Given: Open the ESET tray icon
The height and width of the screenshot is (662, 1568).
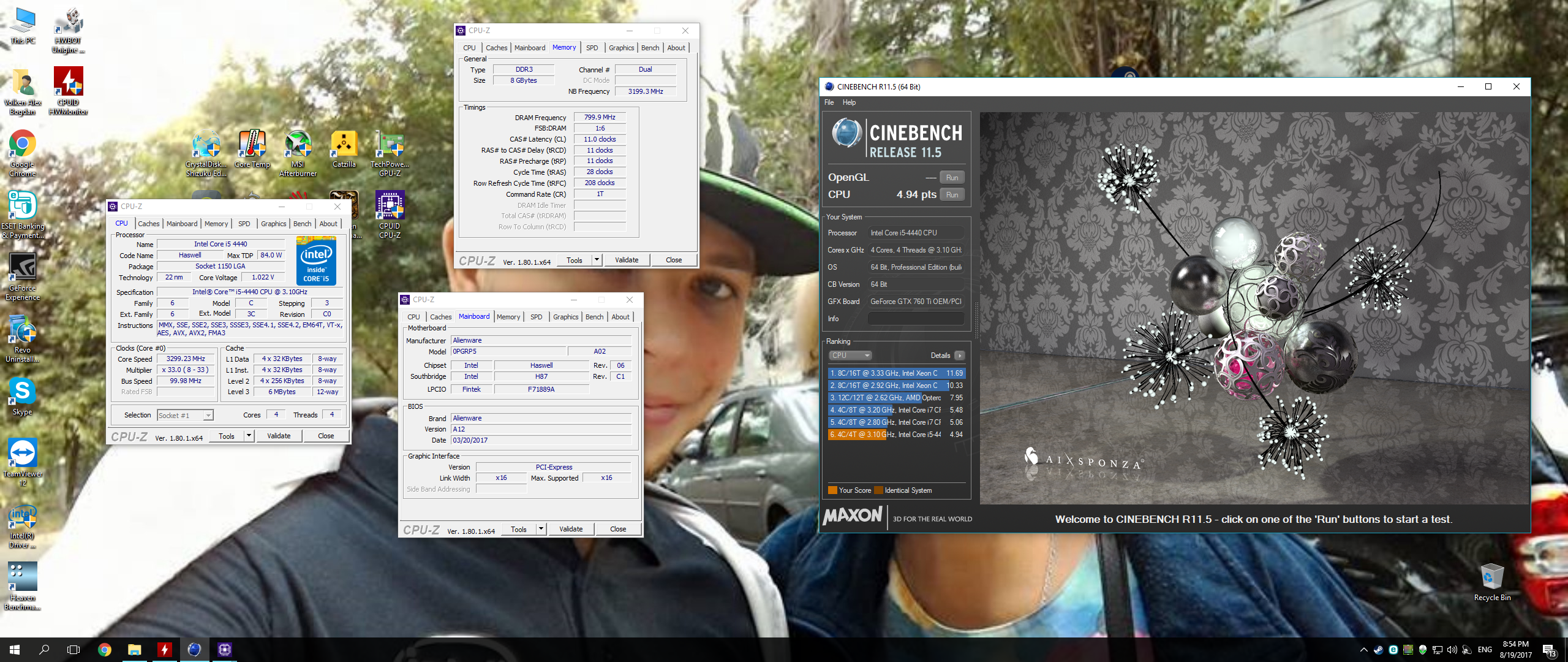Looking at the screenshot, I should (x=1393, y=650).
